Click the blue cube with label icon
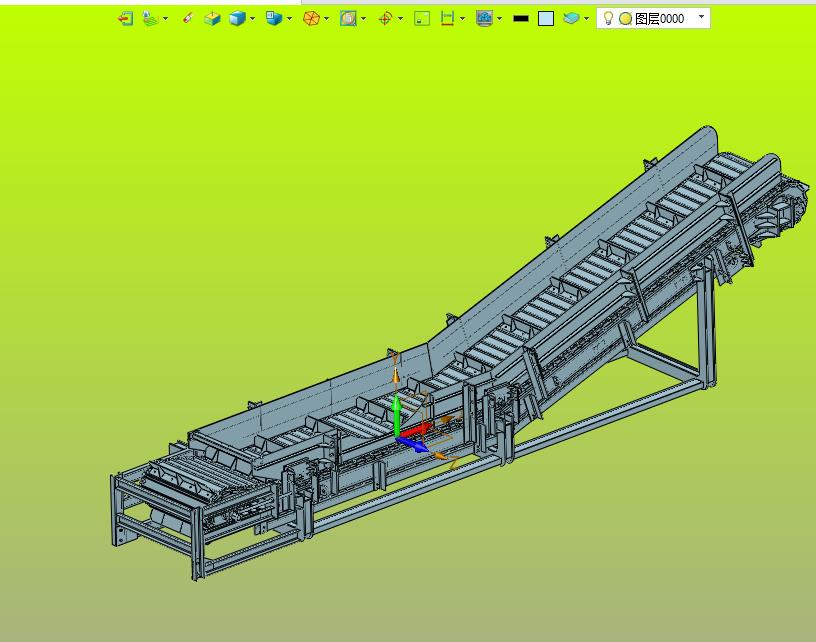The image size is (816, 642). (x=274, y=19)
